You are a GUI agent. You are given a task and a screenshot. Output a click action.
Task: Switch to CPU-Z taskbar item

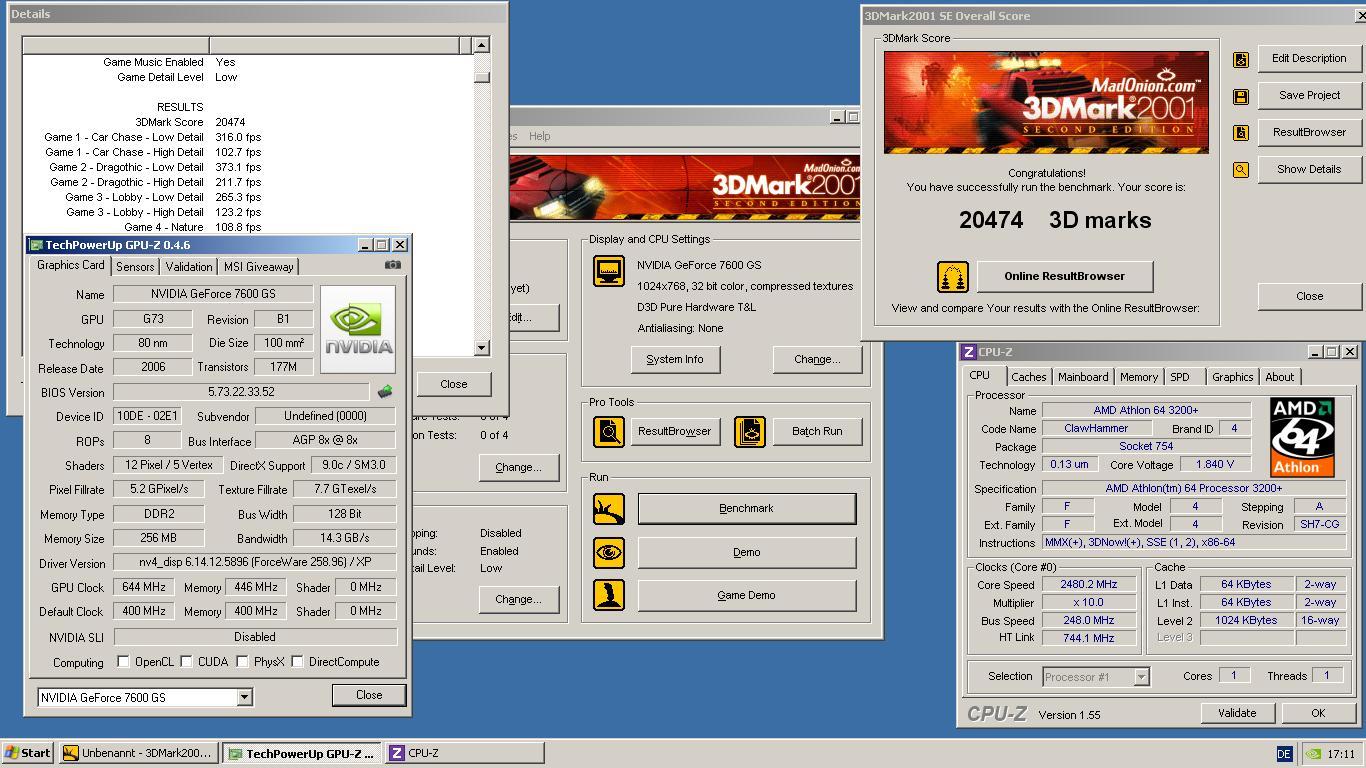coord(465,753)
